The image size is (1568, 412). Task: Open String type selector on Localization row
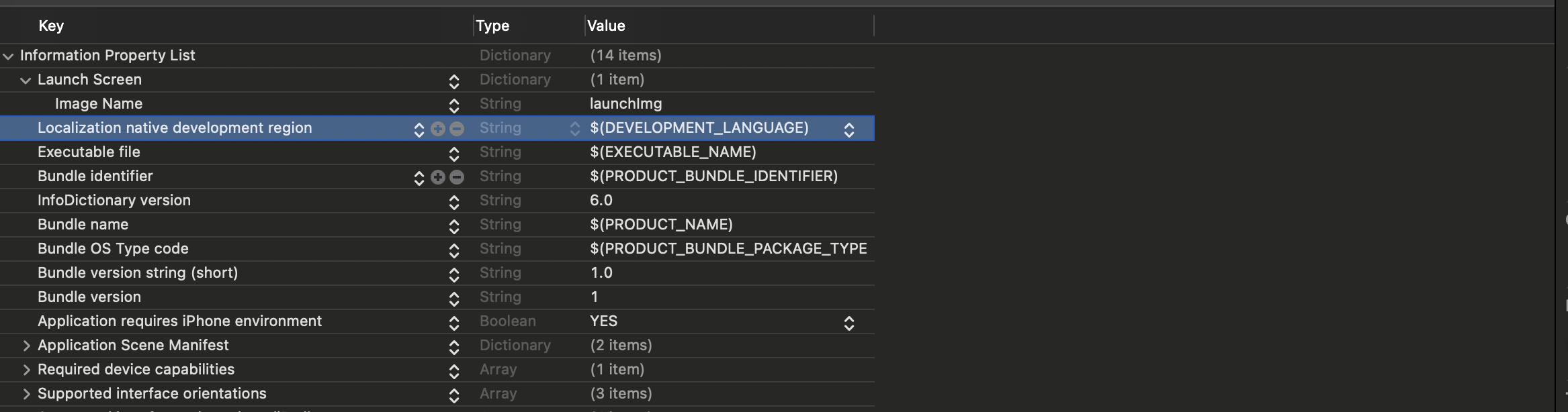coord(574,129)
